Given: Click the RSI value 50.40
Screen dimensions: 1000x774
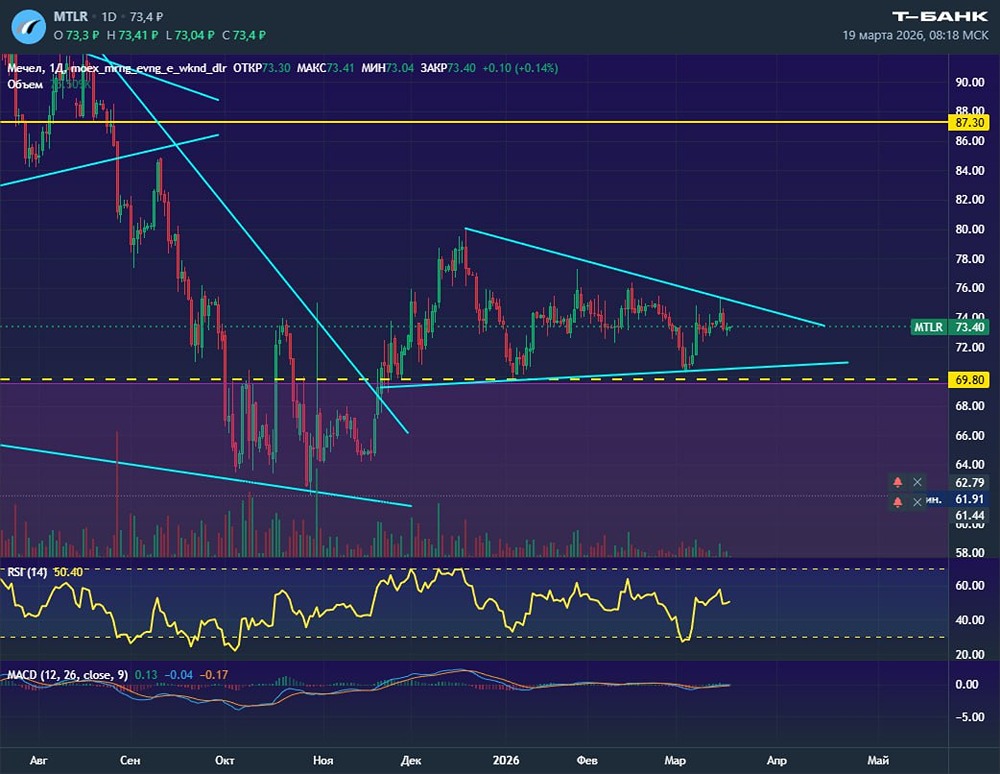Looking at the screenshot, I should [x=68, y=572].
